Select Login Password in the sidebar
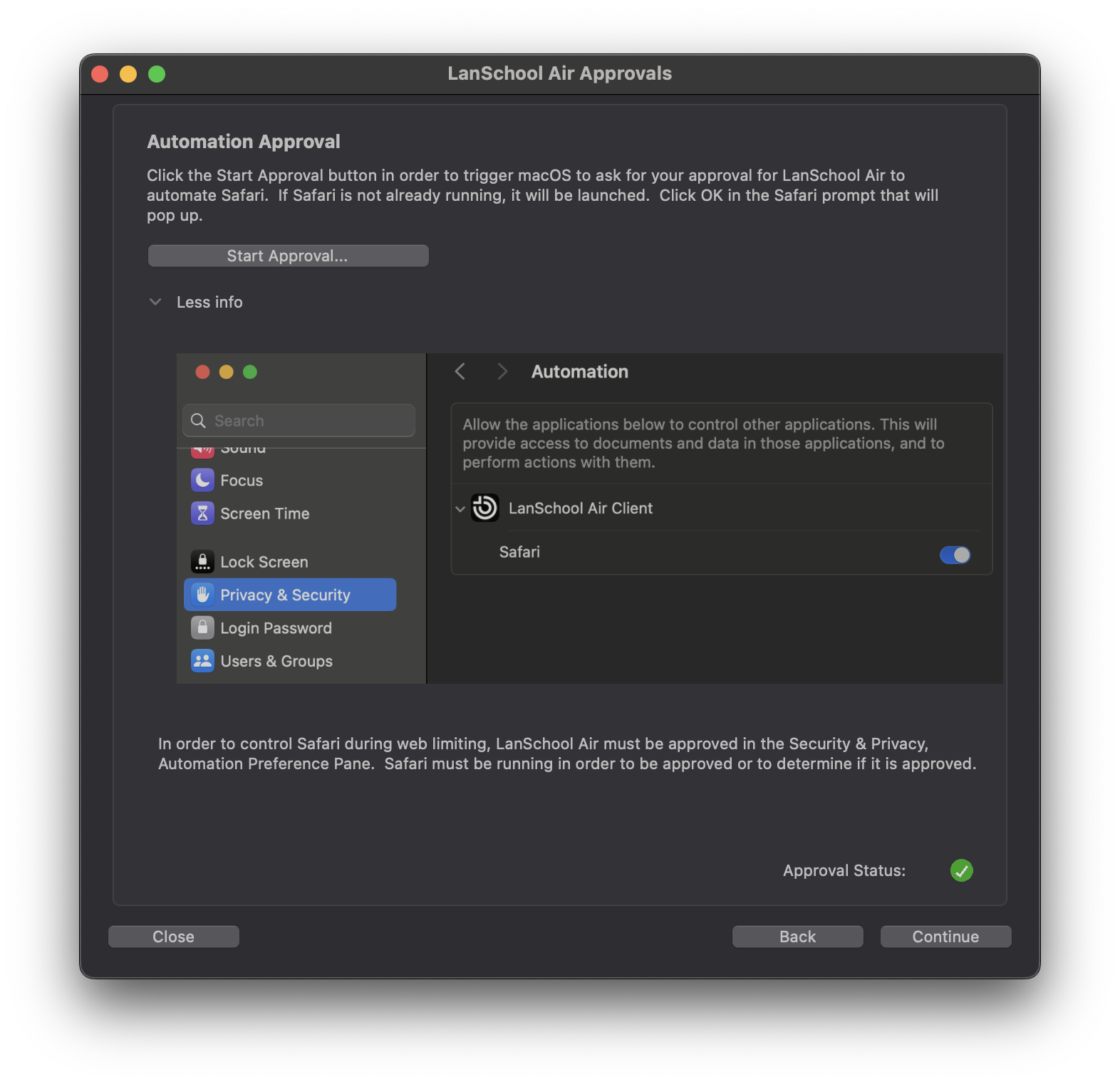The height and width of the screenshot is (1084, 1120). (290, 628)
